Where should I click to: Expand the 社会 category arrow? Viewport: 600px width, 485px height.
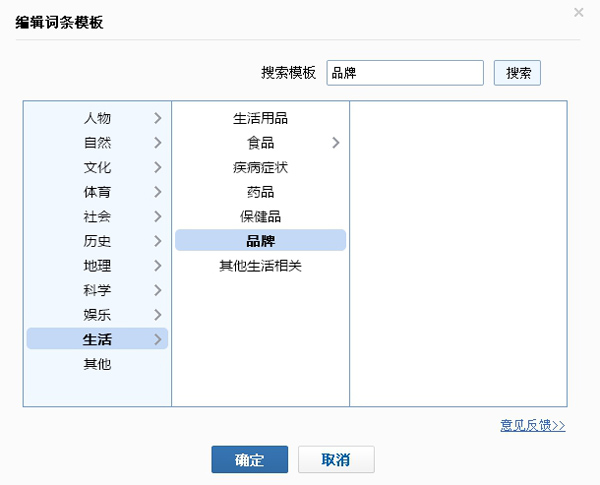pyautogui.click(x=157, y=216)
